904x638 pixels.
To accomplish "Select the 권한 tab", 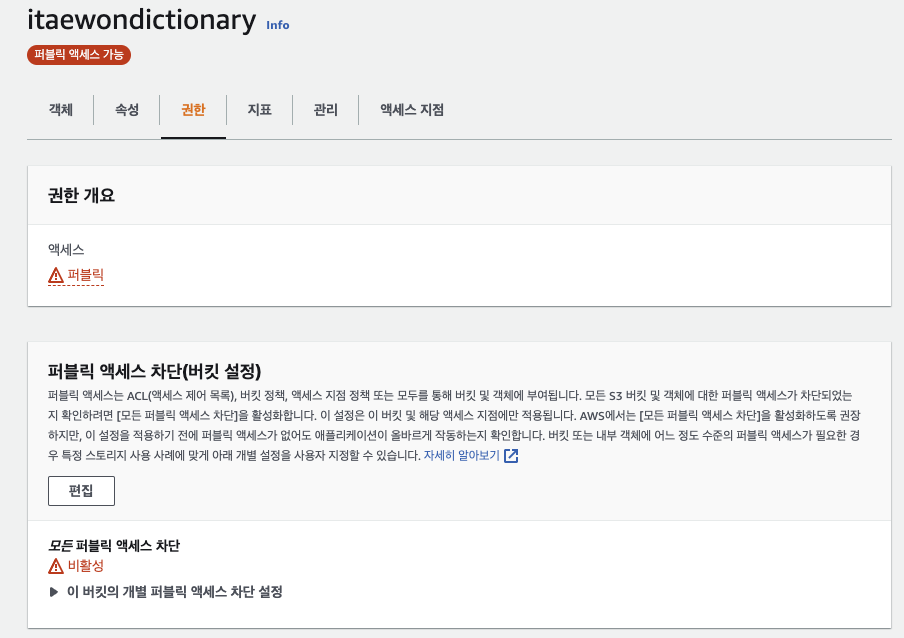I will pos(193,110).
